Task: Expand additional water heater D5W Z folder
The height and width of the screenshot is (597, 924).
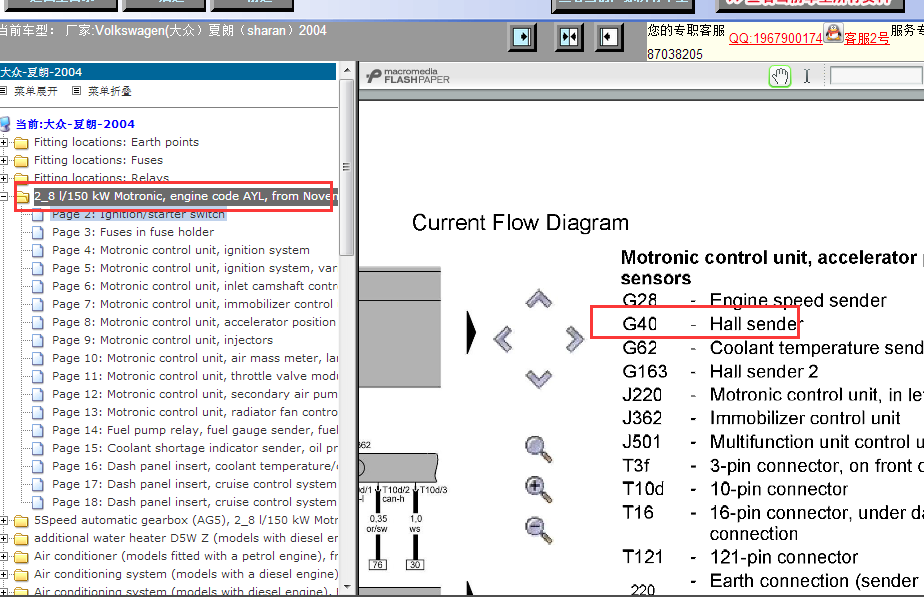Action: [x=4, y=539]
